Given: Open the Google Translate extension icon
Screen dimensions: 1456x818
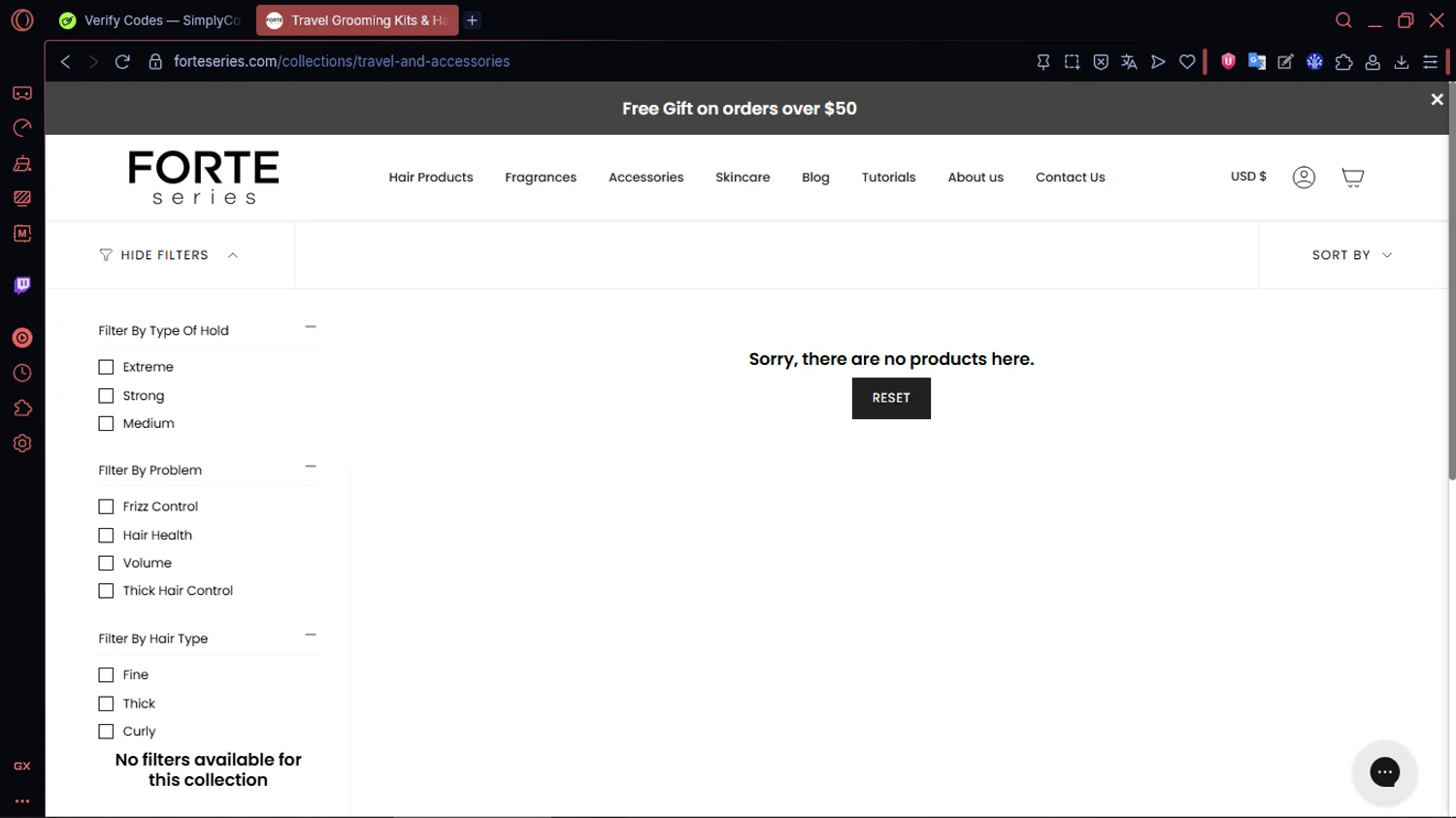Looking at the screenshot, I should 1257,61.
